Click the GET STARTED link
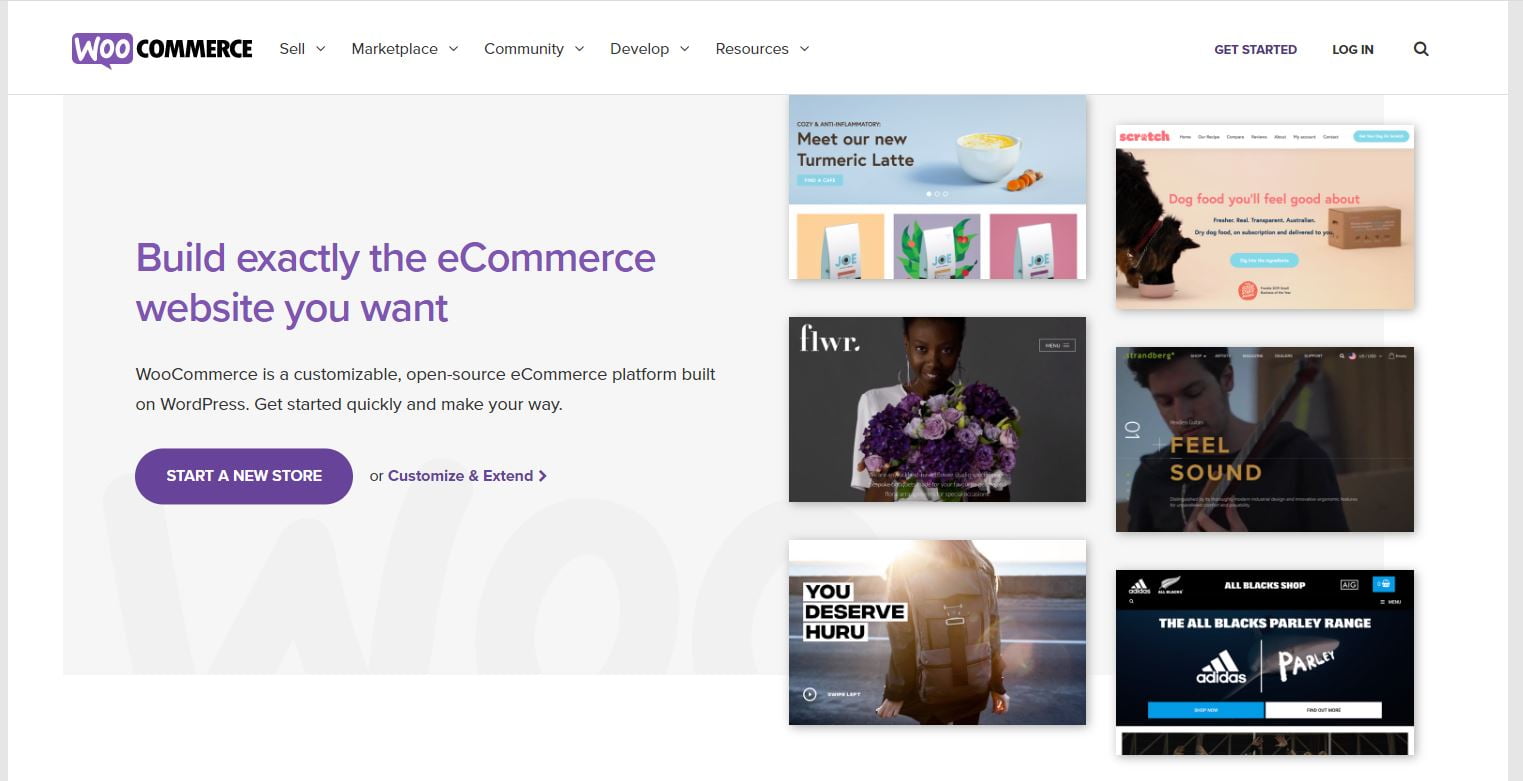Image resolution: width=1523 pixels, height=781 pixels. (1255, 49)
